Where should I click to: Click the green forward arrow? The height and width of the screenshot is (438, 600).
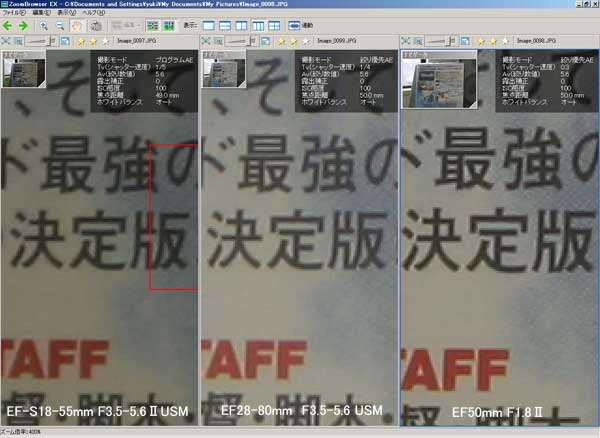pos(22,24)
